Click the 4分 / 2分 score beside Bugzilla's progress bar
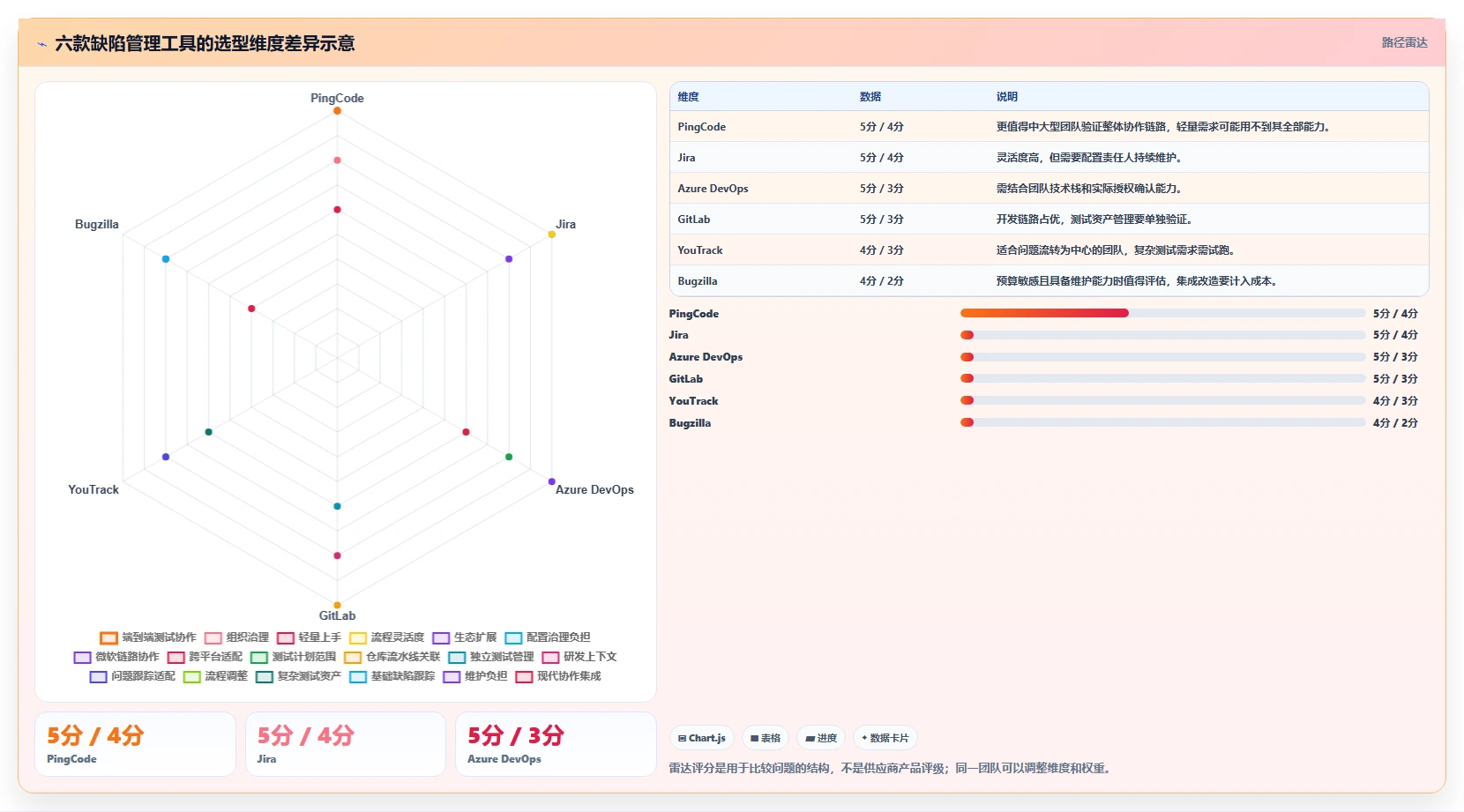 (x=1395, y=423)
